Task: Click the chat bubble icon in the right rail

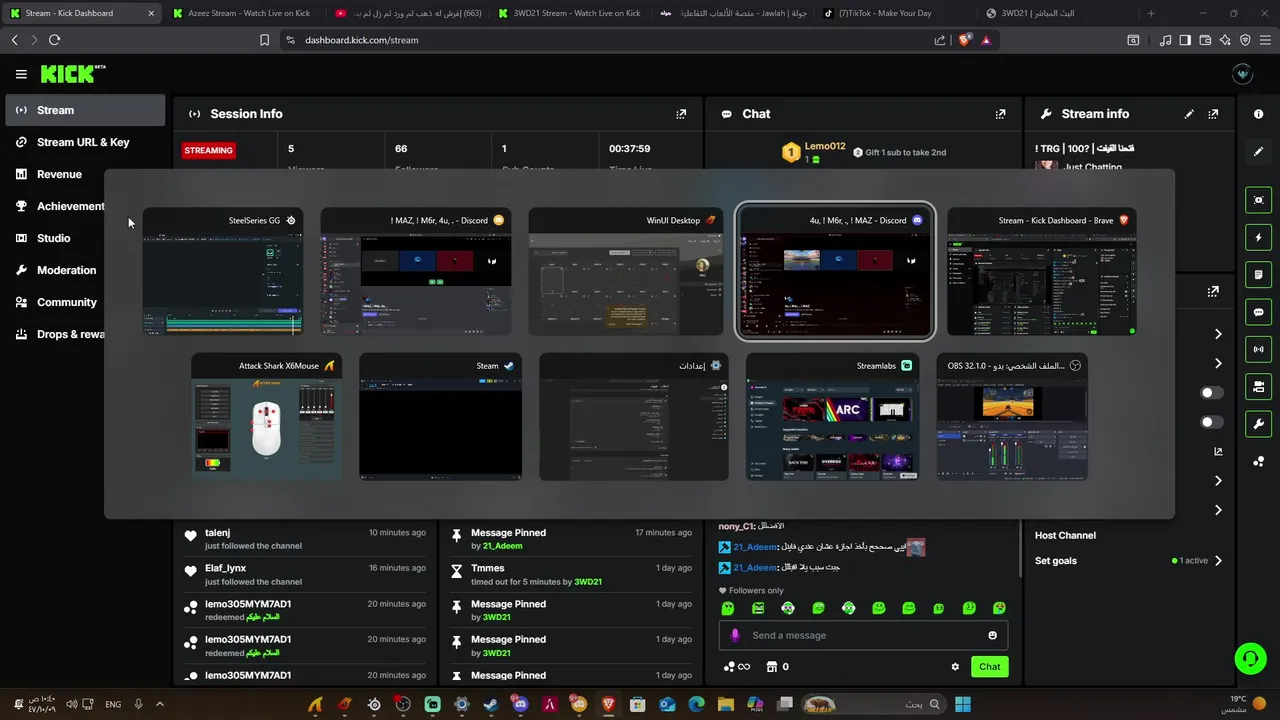Action: [1258, 312]
